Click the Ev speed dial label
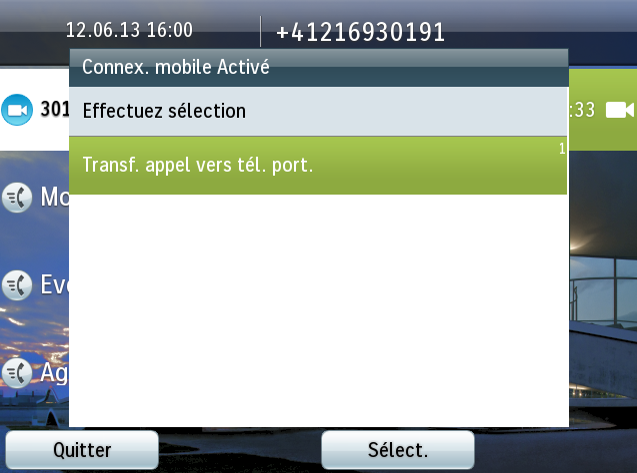 click(x=55, y=285)
